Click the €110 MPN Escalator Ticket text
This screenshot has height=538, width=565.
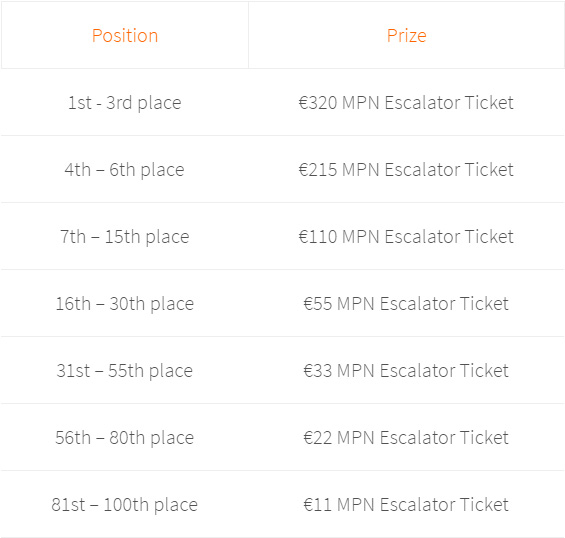point(406,236)
